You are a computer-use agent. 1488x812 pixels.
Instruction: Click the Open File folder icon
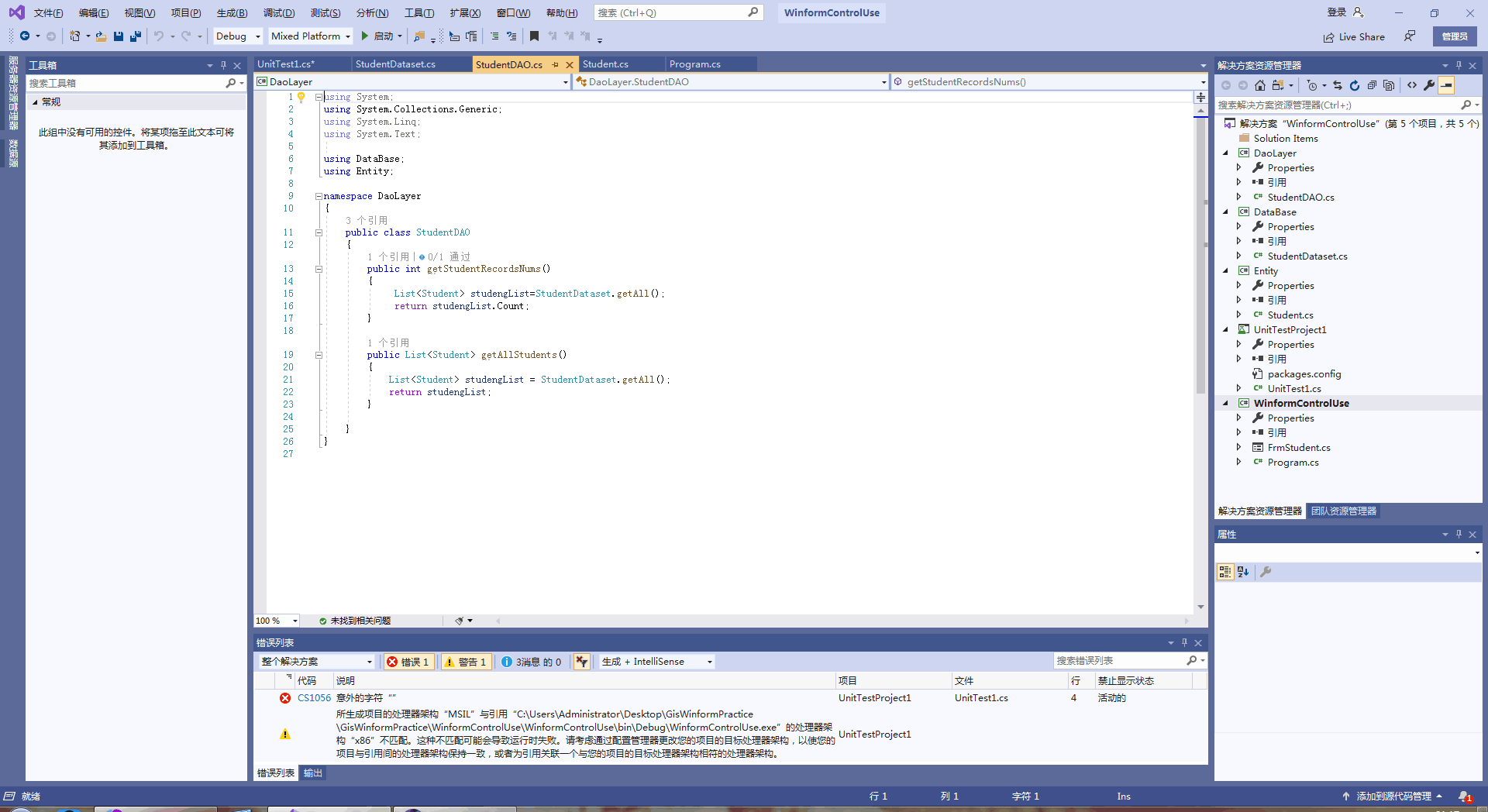(101, 36)
